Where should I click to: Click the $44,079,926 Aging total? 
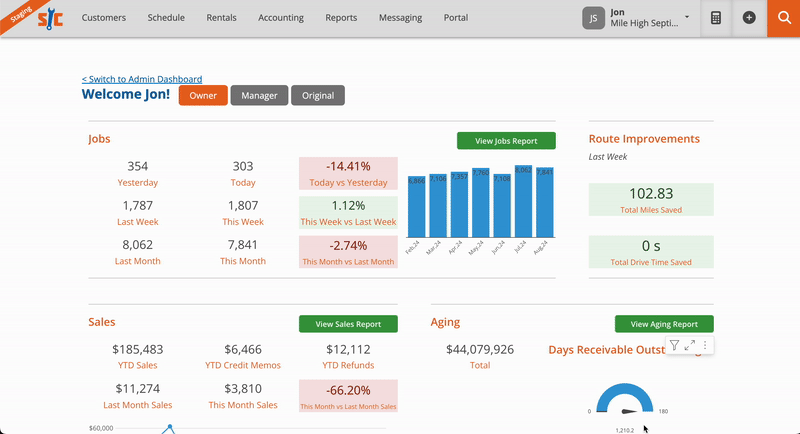[480, 349]
